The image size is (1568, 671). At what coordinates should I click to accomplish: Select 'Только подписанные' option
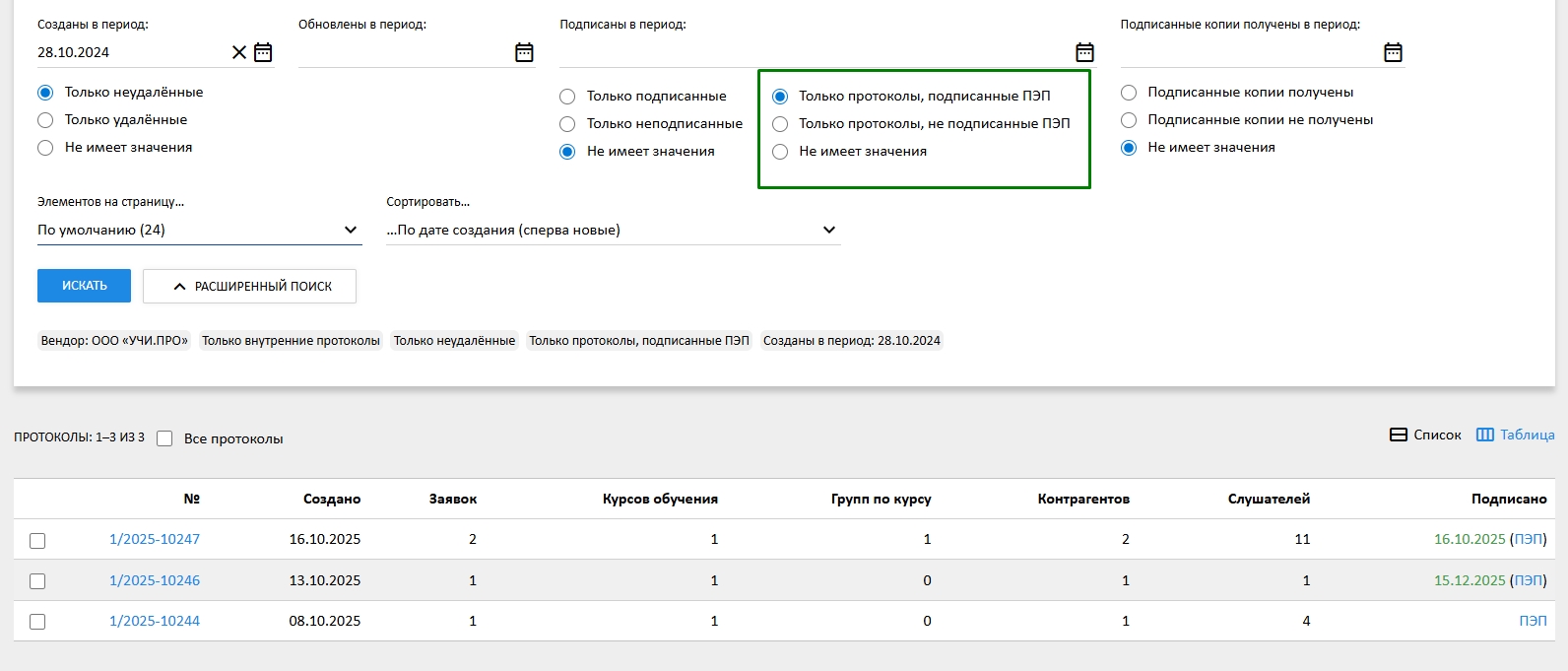[x=567, y=97]
